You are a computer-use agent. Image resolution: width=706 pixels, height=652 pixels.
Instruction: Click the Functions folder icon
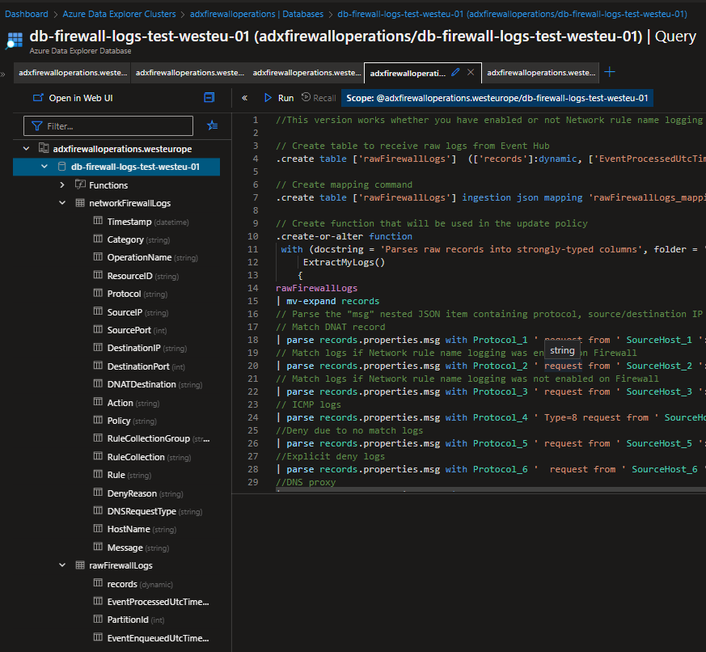pos(80,185)
